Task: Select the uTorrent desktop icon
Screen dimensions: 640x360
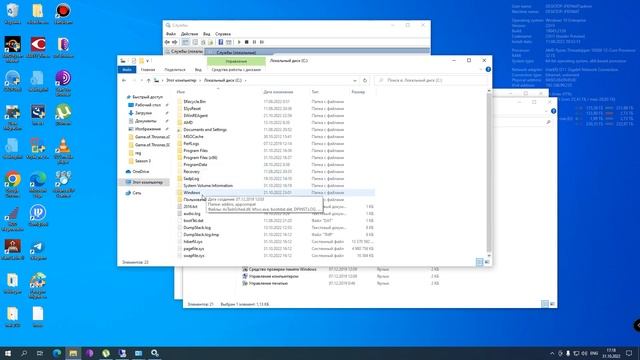Action: [x=63, y=115]
